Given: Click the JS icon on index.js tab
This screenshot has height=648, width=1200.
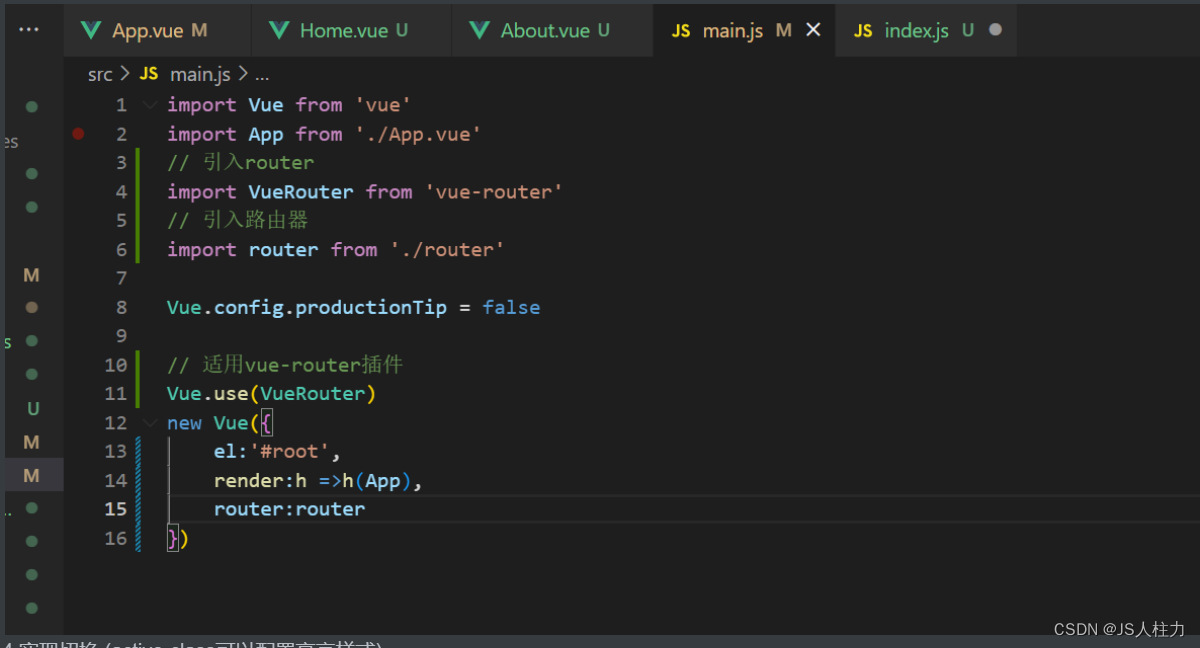Looking at the screenshot, I should point(863,31).
